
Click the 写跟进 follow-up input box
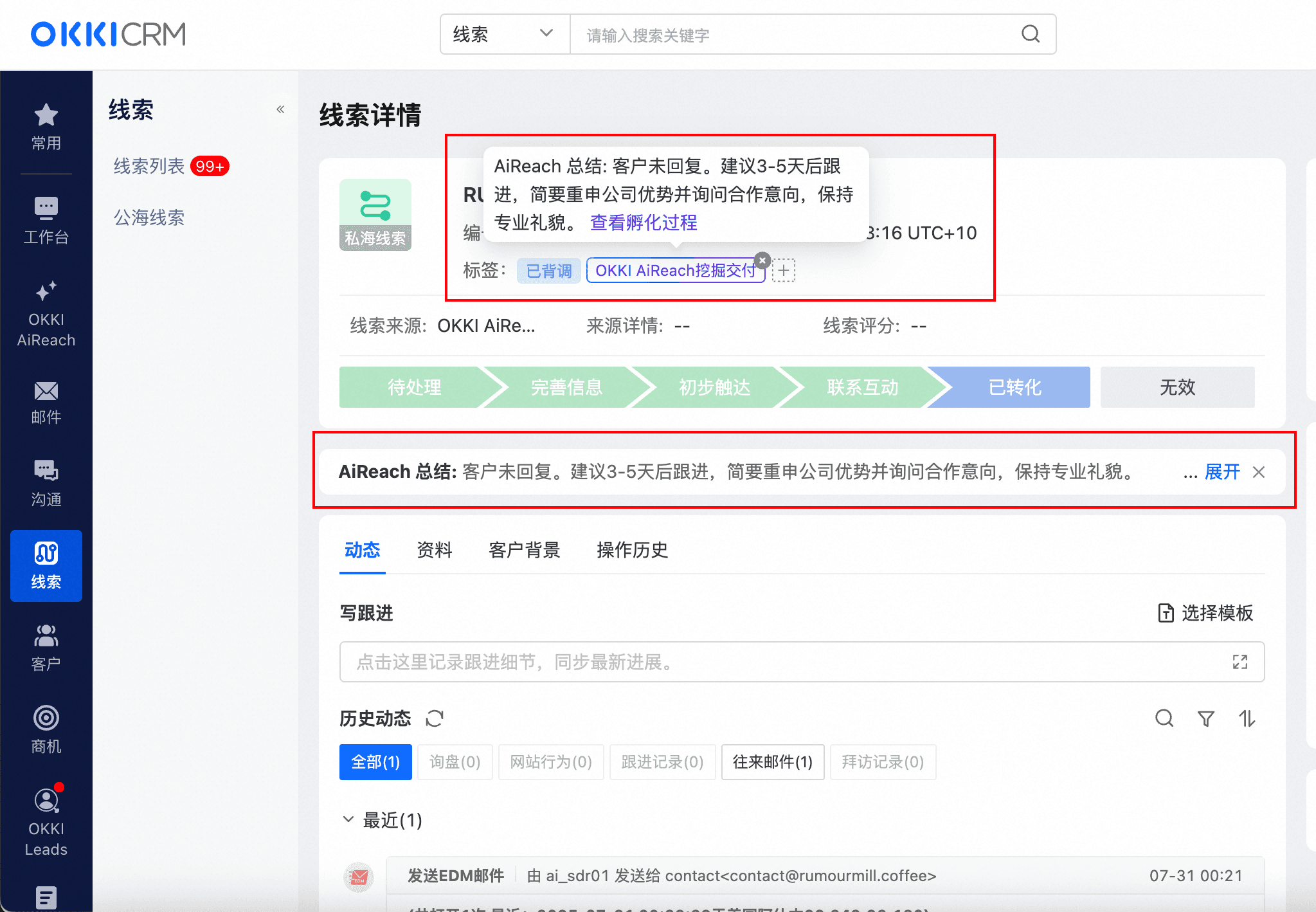[x=791, y=662]
